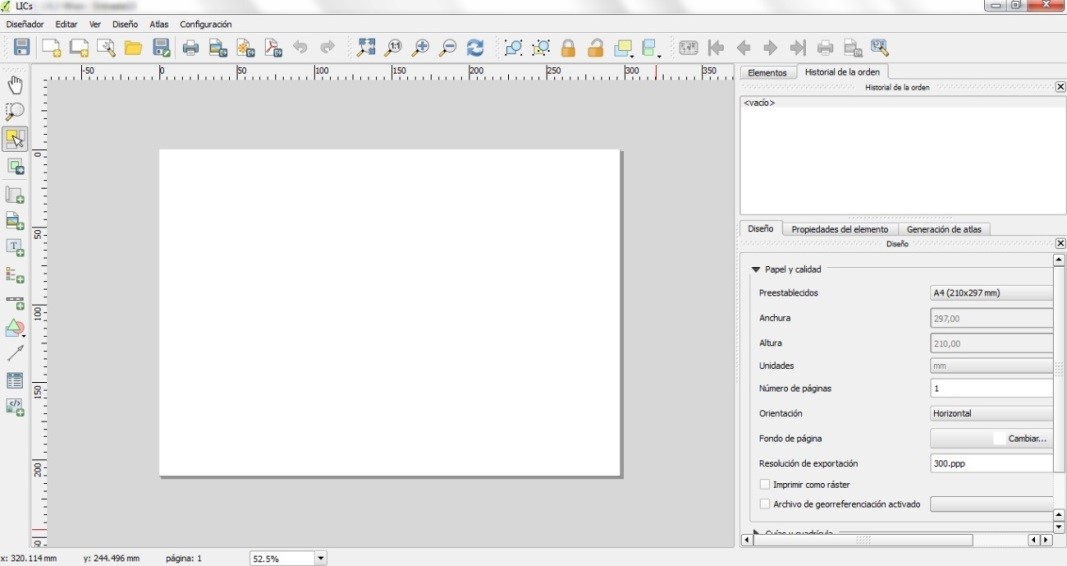Switch to Propiedades del elemento tab
This screenshot has height=566, width=1067.
point(839,229)
